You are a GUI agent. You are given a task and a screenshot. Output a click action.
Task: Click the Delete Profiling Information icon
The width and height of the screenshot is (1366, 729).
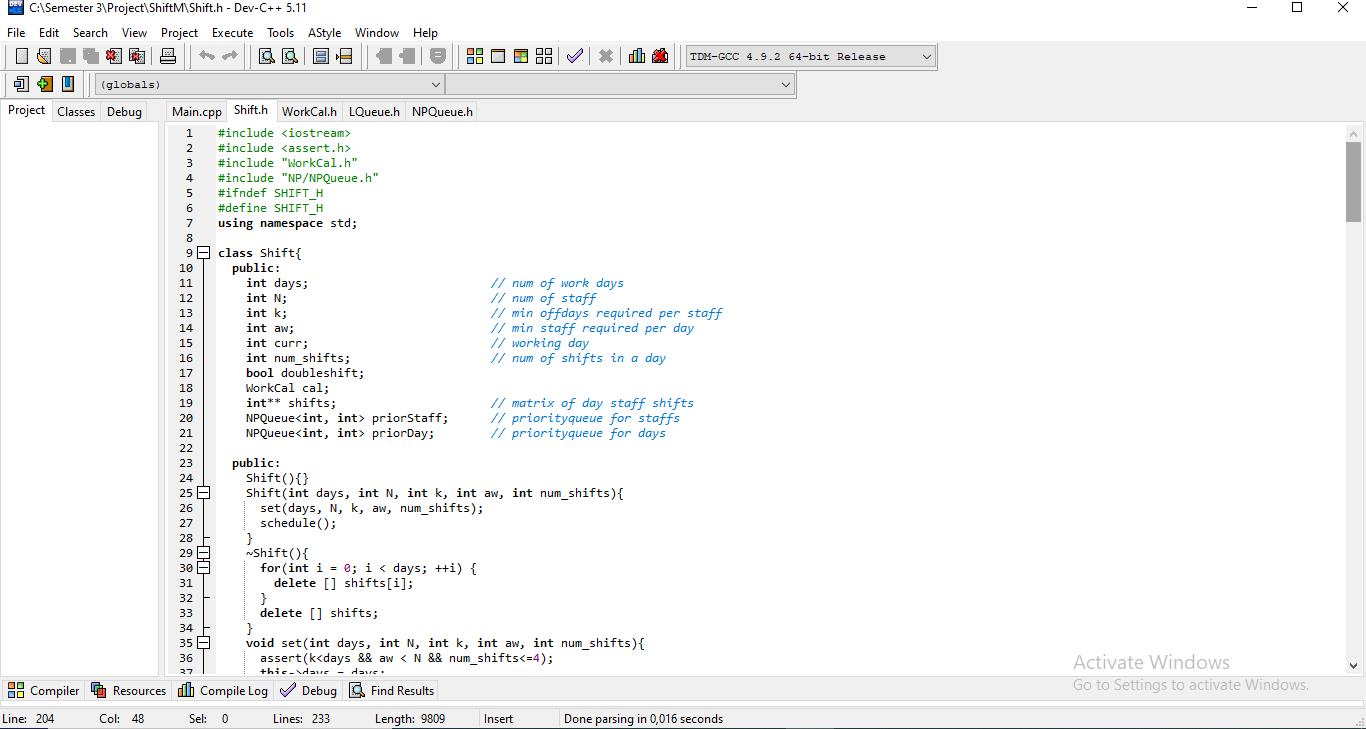(660, 56)
